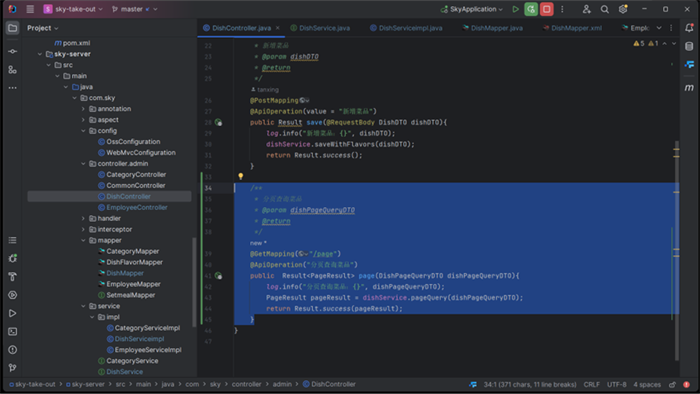Open master branch dropdown
The width and height of the screenshot is (700, 394).
click(x=134, y=9)
